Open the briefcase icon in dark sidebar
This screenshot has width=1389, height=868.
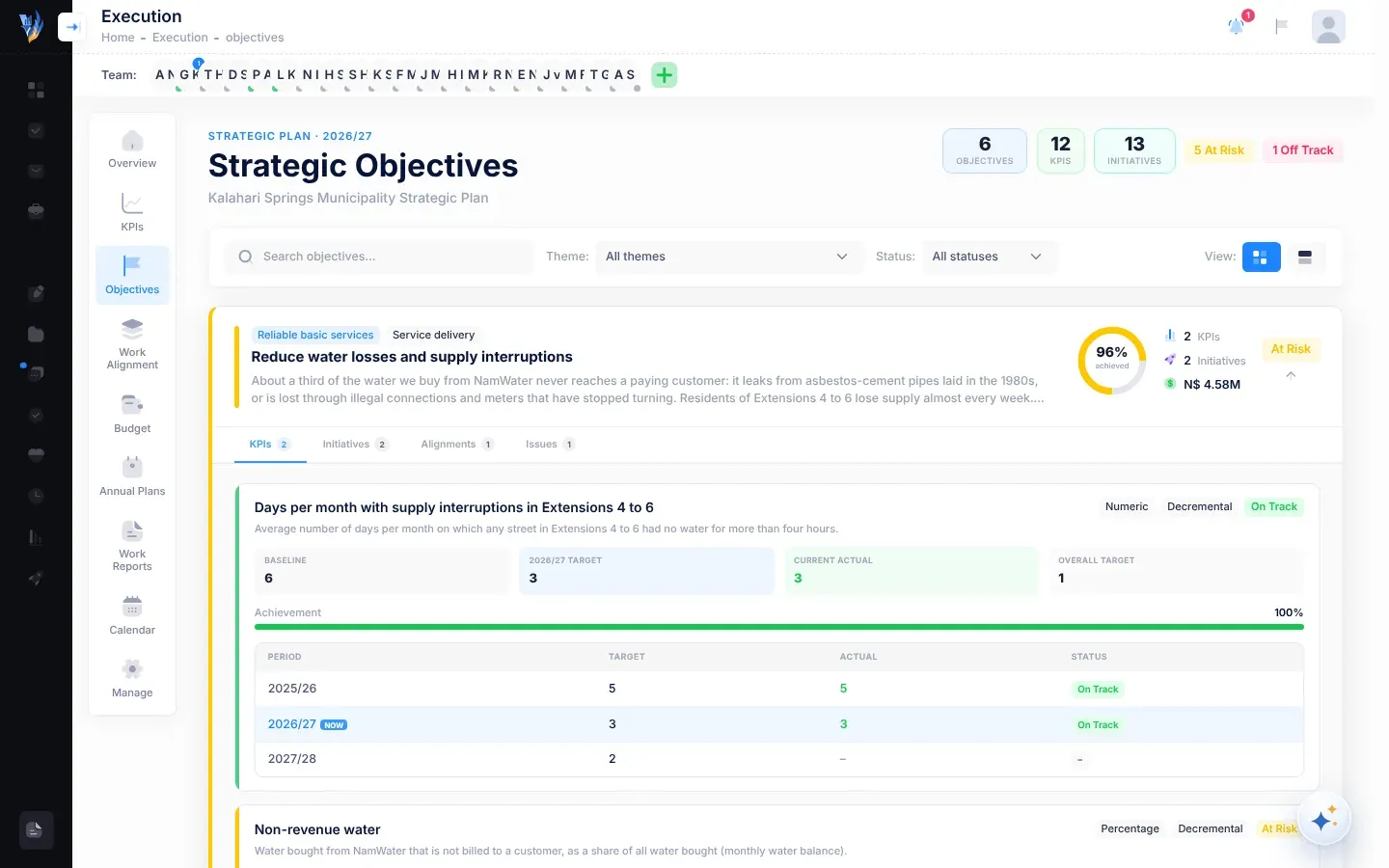click(x=36, y=210)
